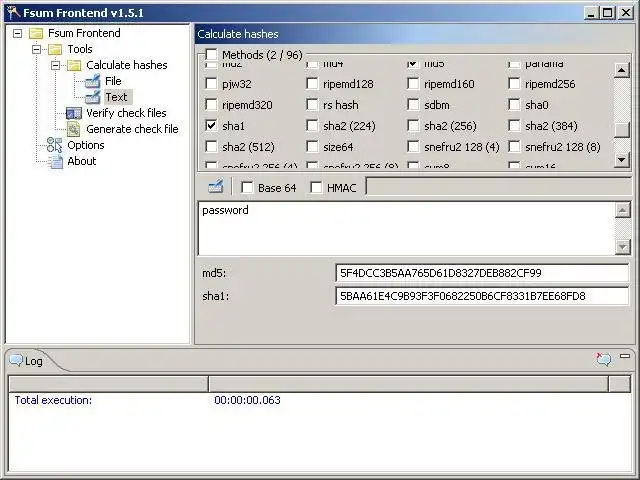Enable the pjw32 hash checkbox
The width and height of the screenshot is (640, 480).
coord(211,84)
